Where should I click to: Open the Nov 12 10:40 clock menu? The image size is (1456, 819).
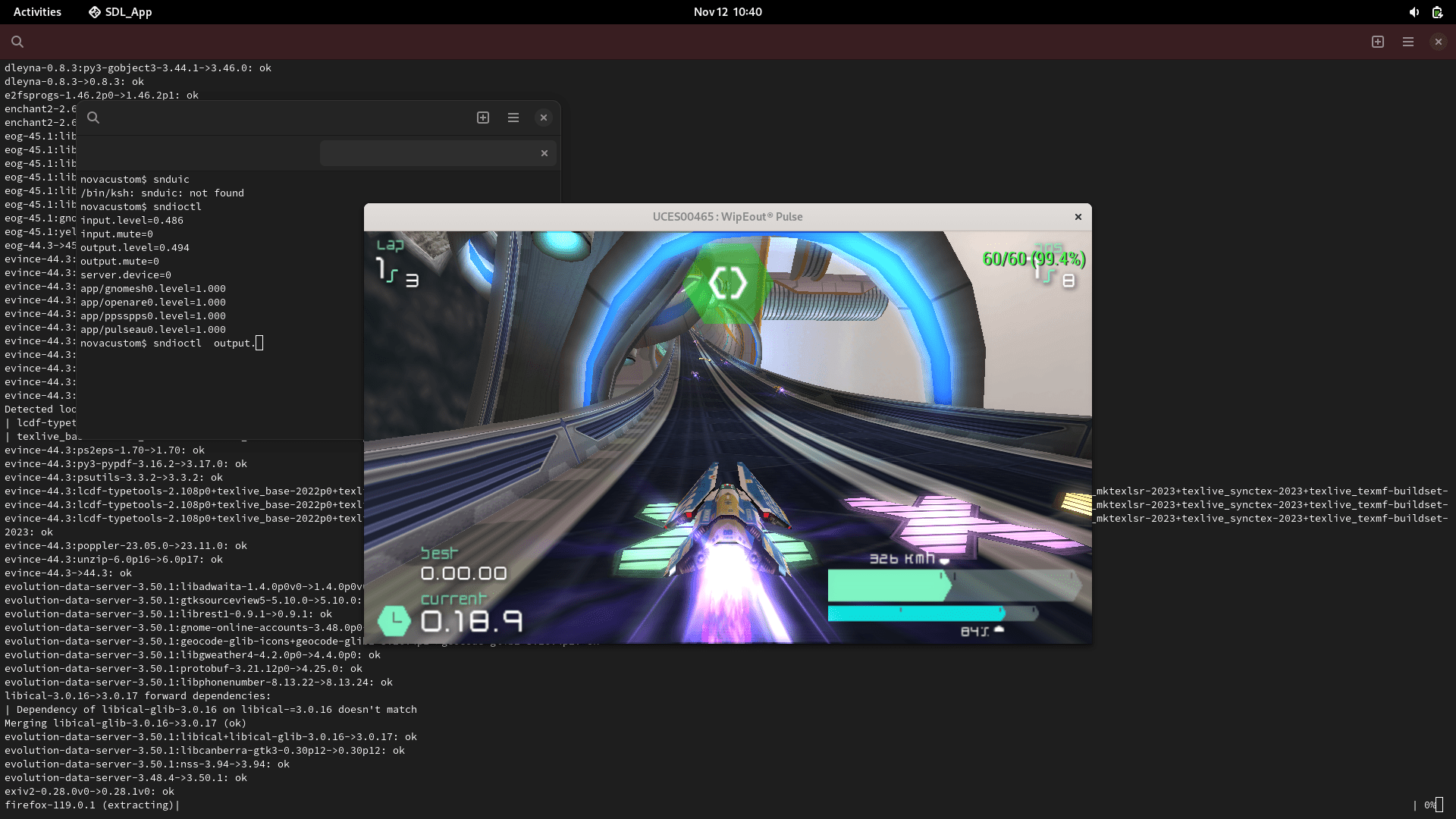click(727, 12)
